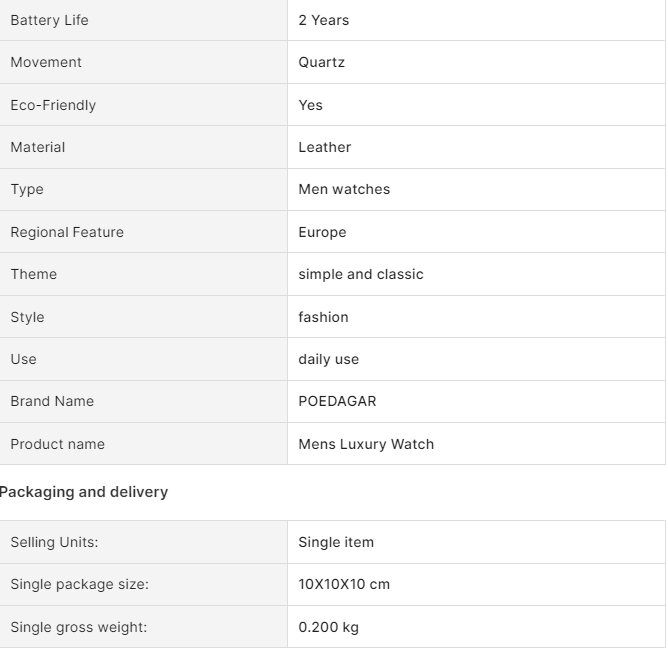
Task: Click the Mens Luxury Watch product name
Action: point(366,444)
